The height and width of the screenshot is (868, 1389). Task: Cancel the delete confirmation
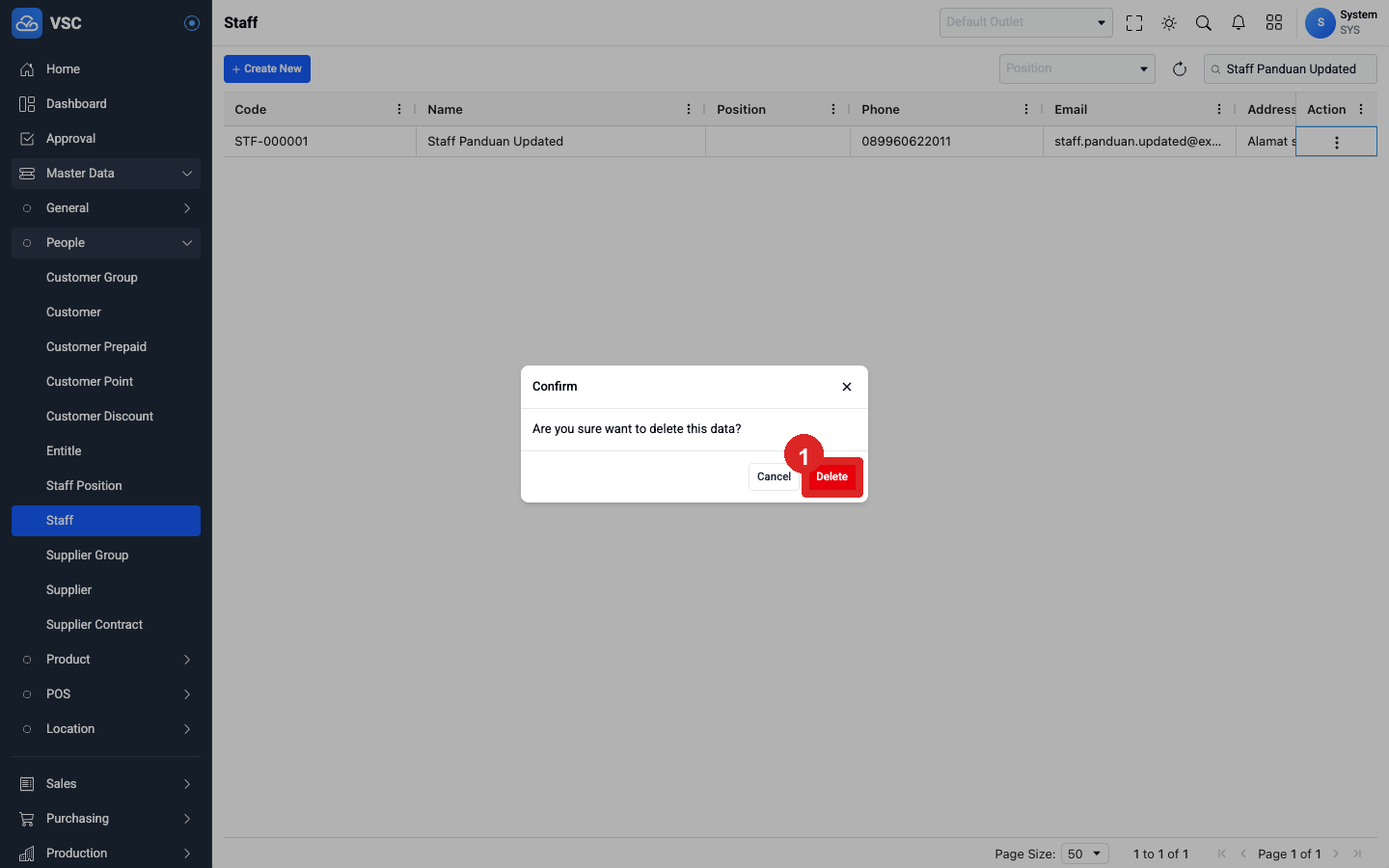coord(774,476)
